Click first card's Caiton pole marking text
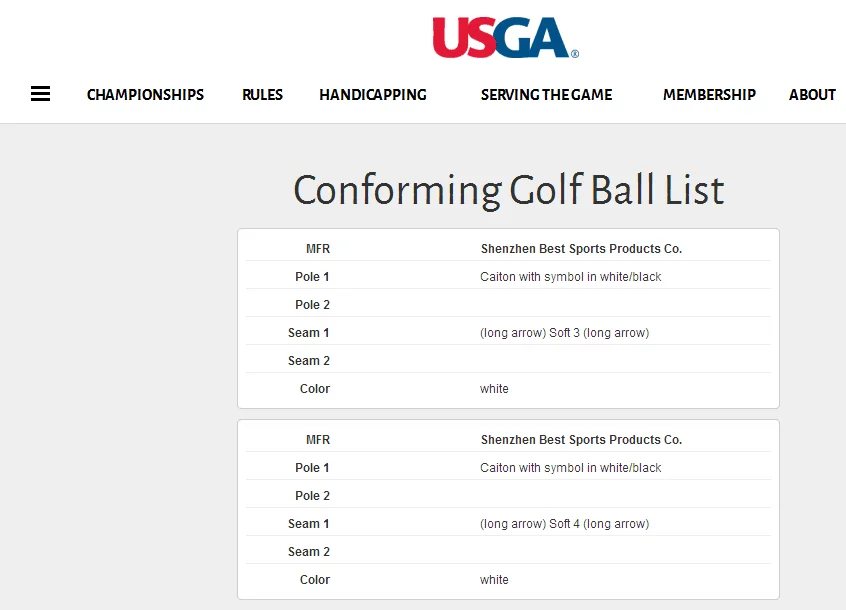The width and height of the screenshot is (846, 610). coord(570,277)
